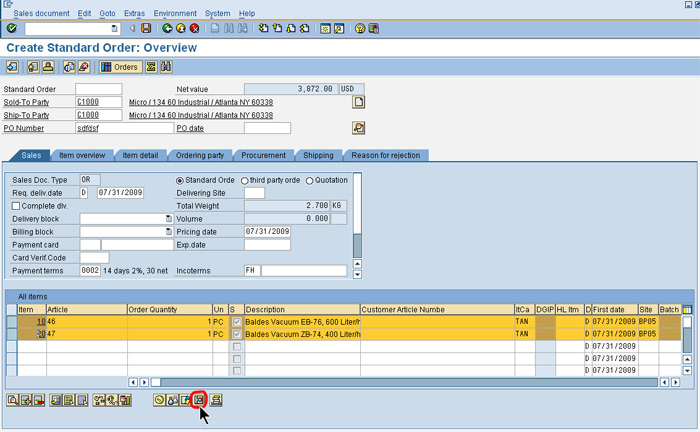Open the Billing block dropdown
The height and width of the screenshot is (432, 700).
(x=169, y=231)
